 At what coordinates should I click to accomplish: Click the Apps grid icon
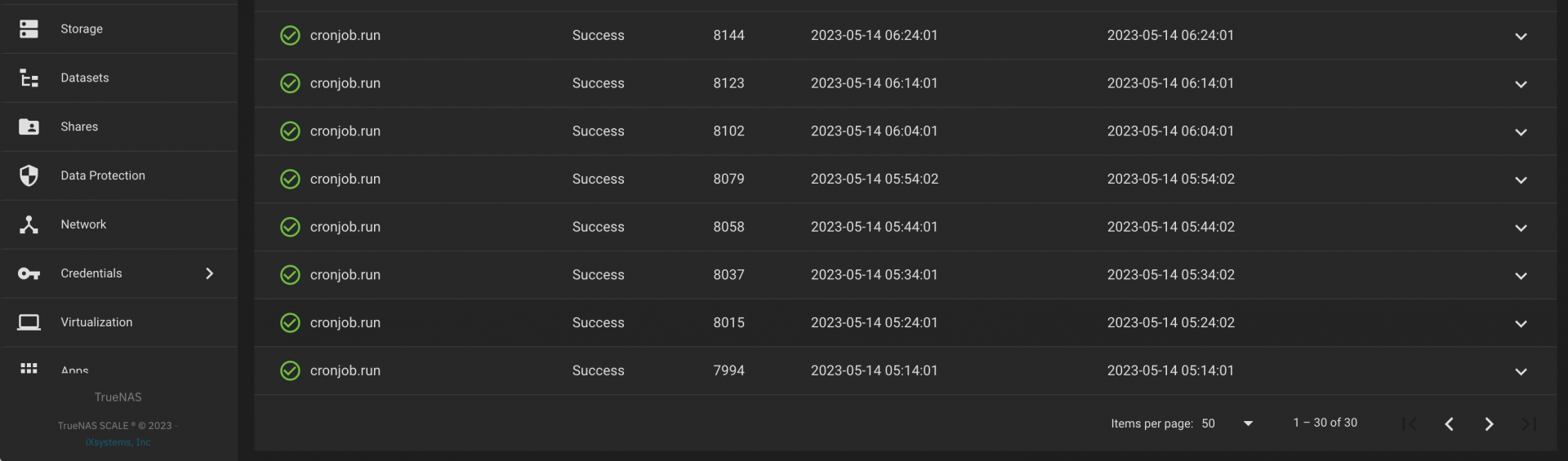29,368
